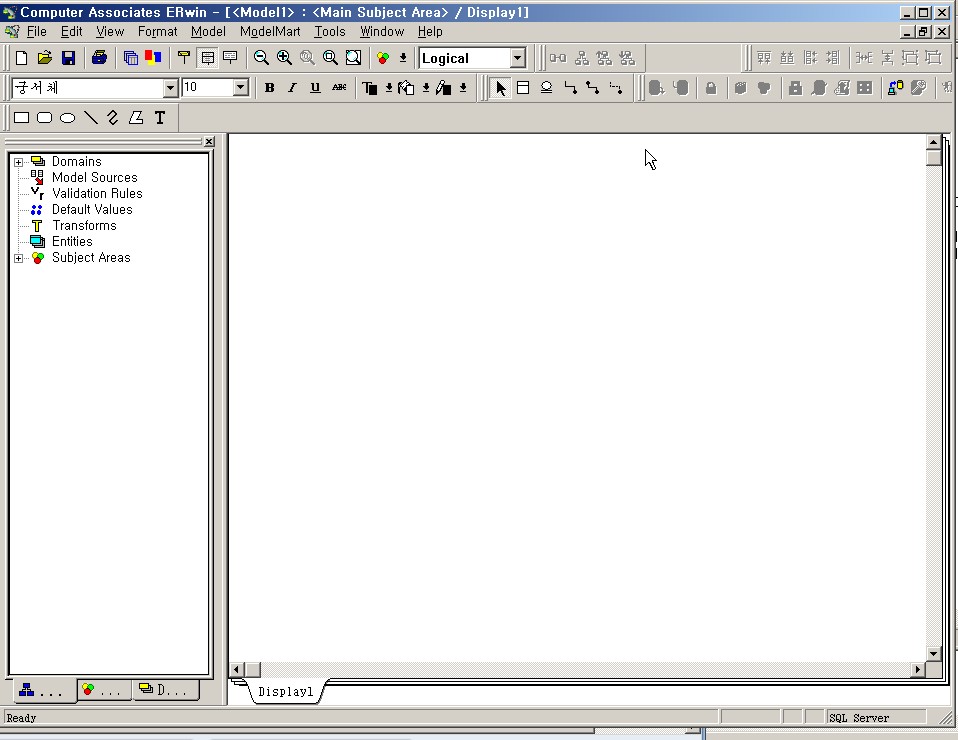Select Default Values in the model tree
The width and height of the screenshot is (958, 740).
pos(92,210)
